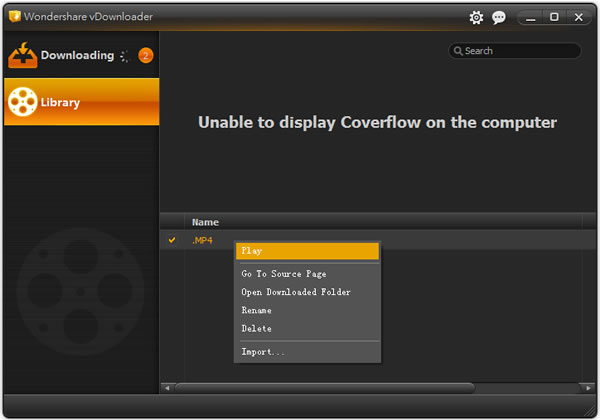Select the Library tab
Viewport: 600px width, 420px height.
[82, 102]
